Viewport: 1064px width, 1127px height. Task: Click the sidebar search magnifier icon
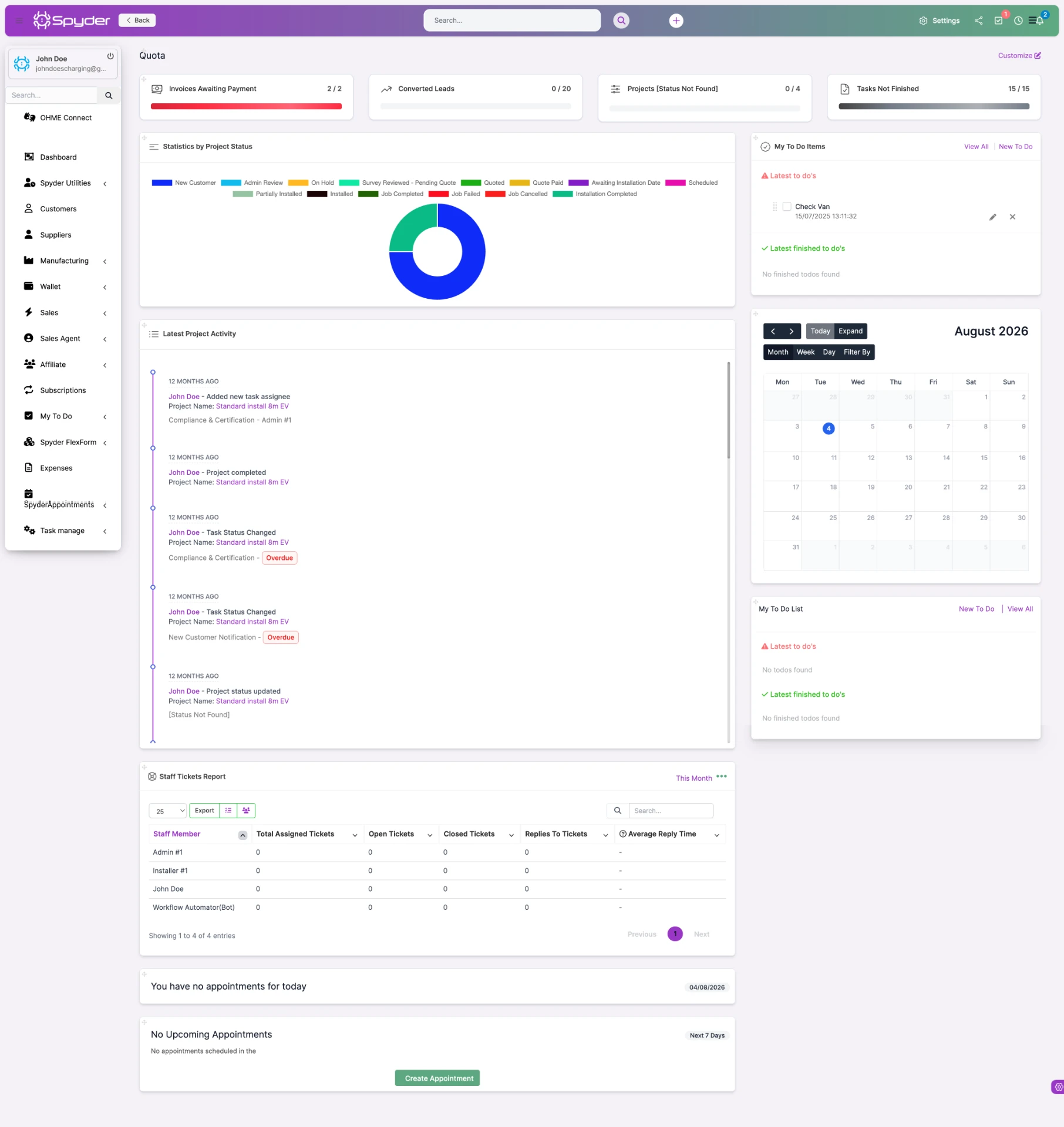pos(109,96)
